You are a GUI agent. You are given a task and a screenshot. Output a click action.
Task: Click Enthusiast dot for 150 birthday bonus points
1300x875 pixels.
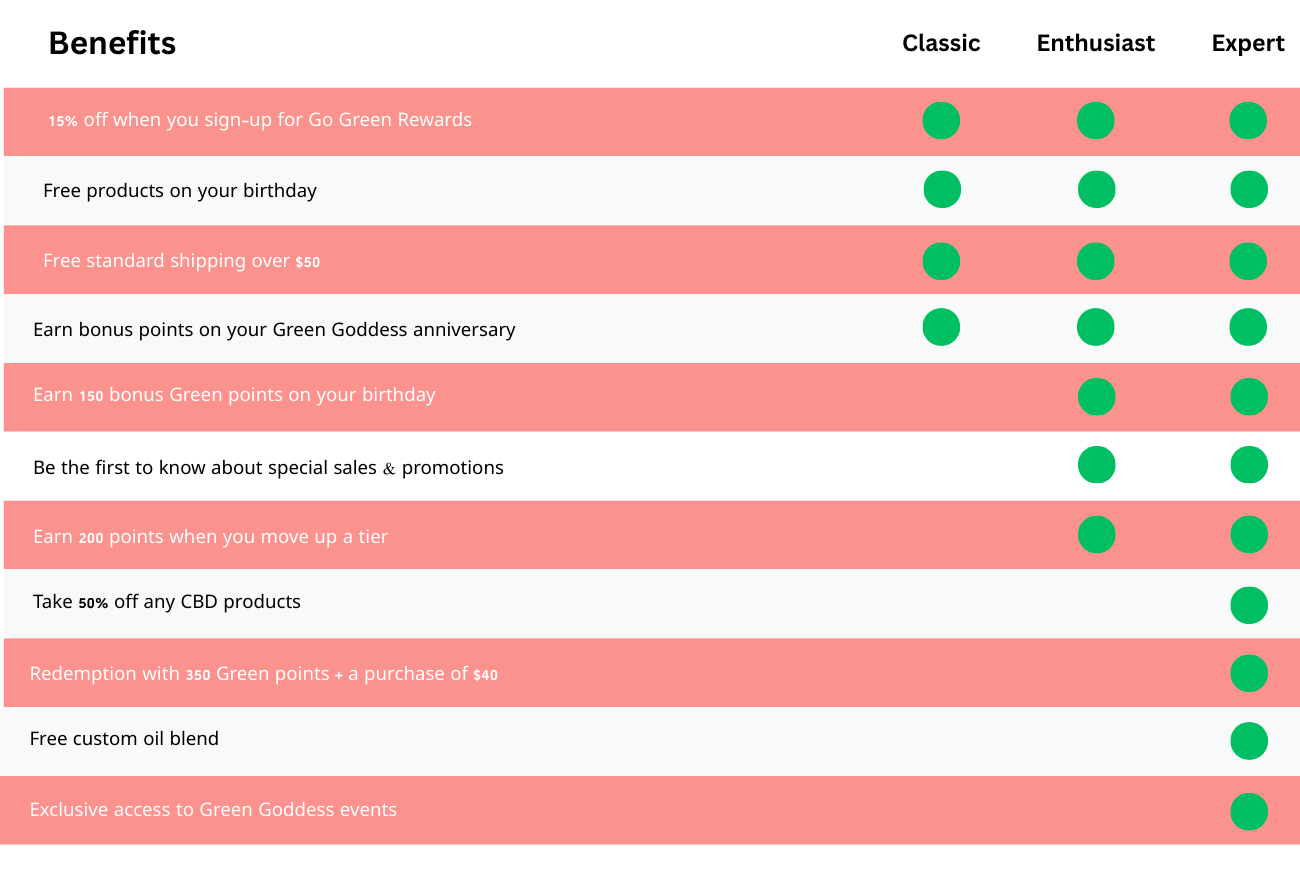coord(1096,397)
